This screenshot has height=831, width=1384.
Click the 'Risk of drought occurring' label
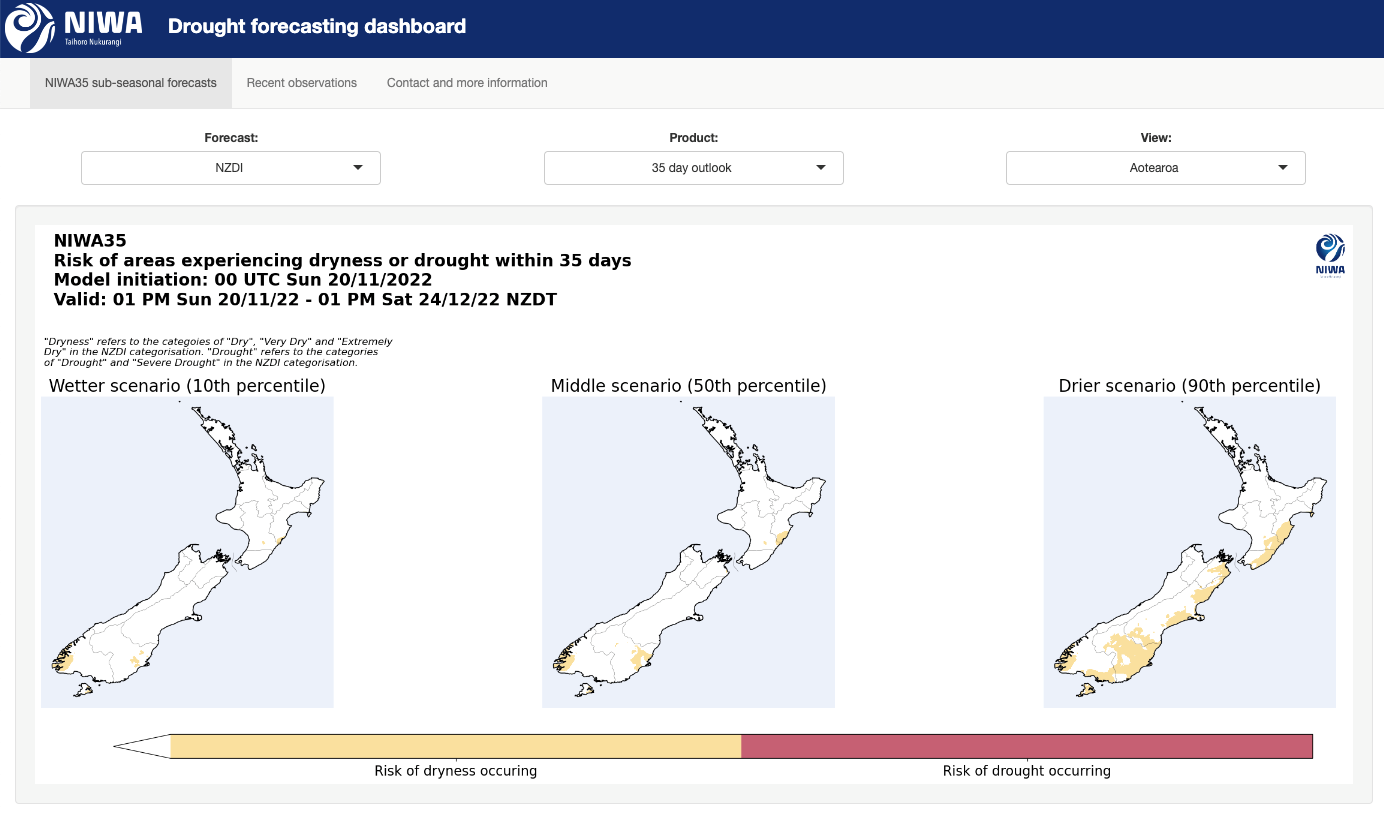(x=1027, y=771)
